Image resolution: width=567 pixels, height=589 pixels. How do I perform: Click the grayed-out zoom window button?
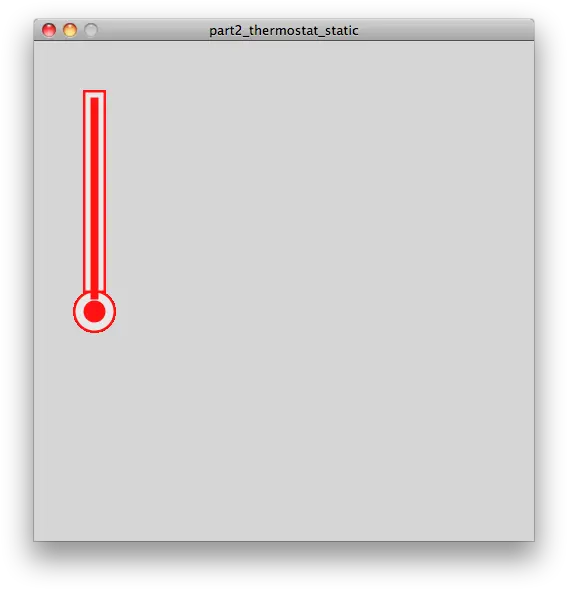click(91, 30)
